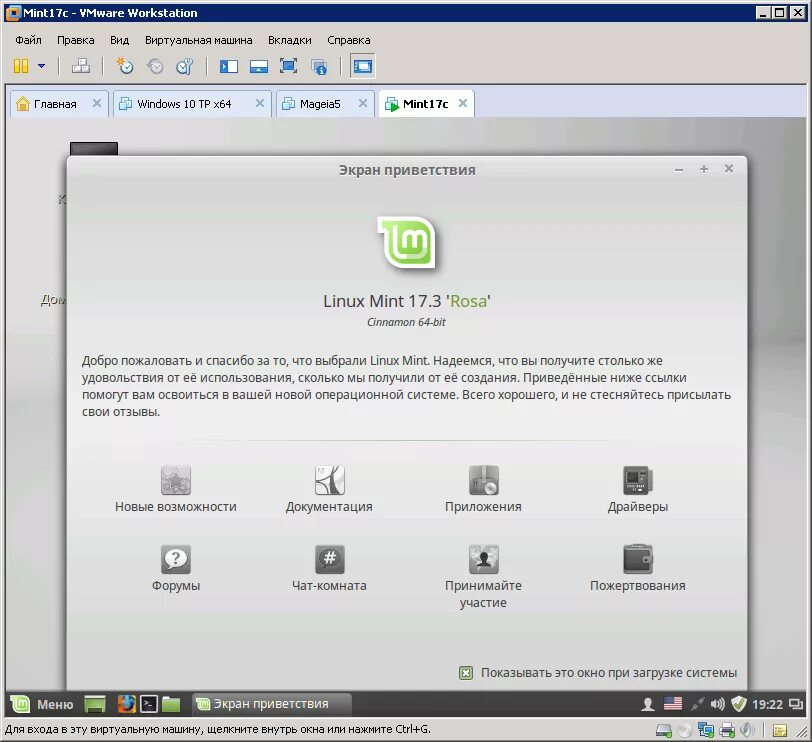Select Экран приветствия in the taskbar
Viewport: 812px width, 742px height.
(271, 704)
